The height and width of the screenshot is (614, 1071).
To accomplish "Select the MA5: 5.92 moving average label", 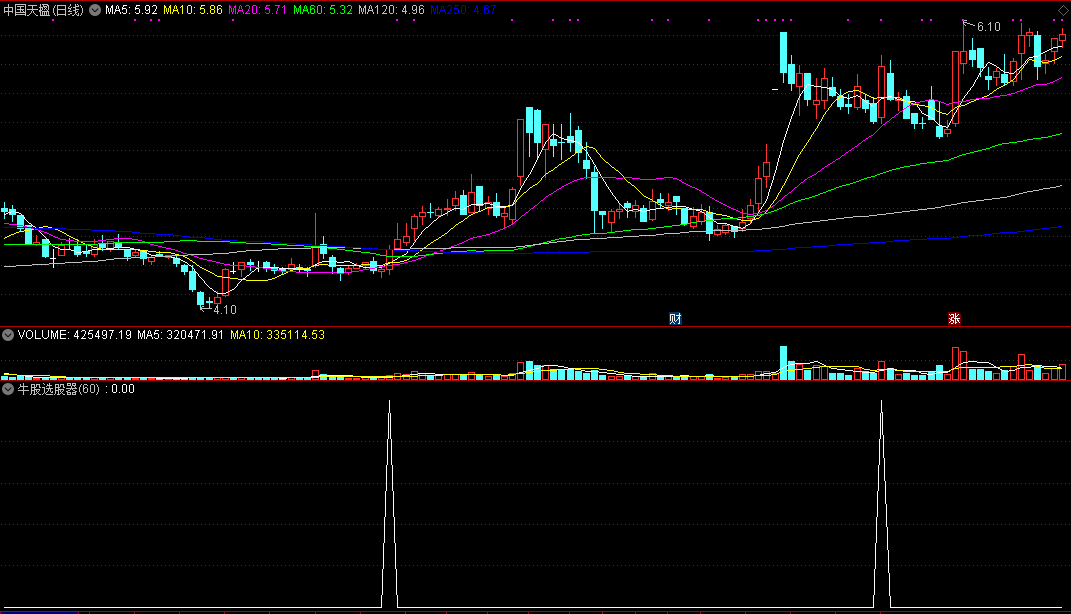I will click(x=131, y=10).
